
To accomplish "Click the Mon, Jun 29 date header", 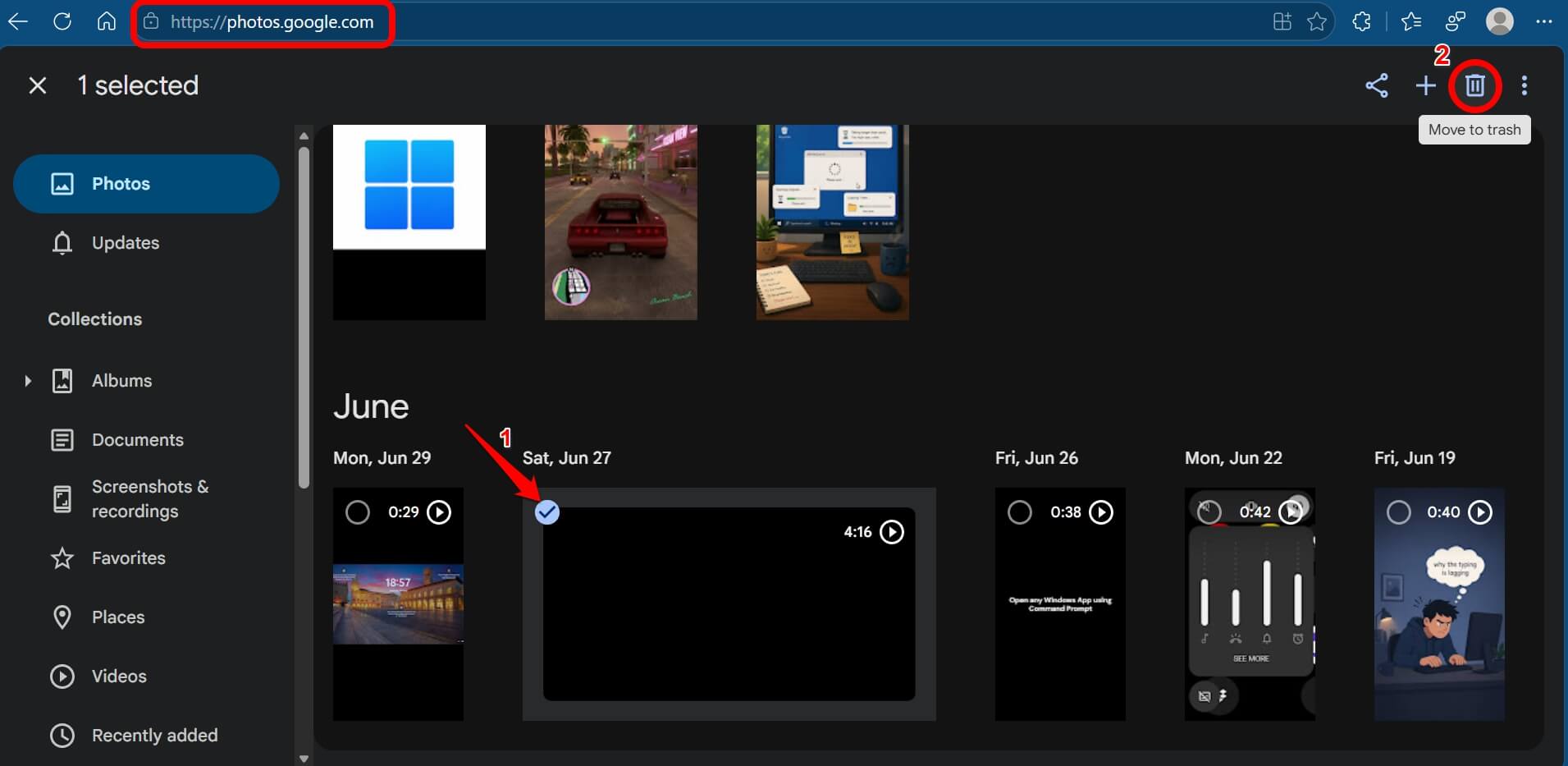I will point(382,458).
